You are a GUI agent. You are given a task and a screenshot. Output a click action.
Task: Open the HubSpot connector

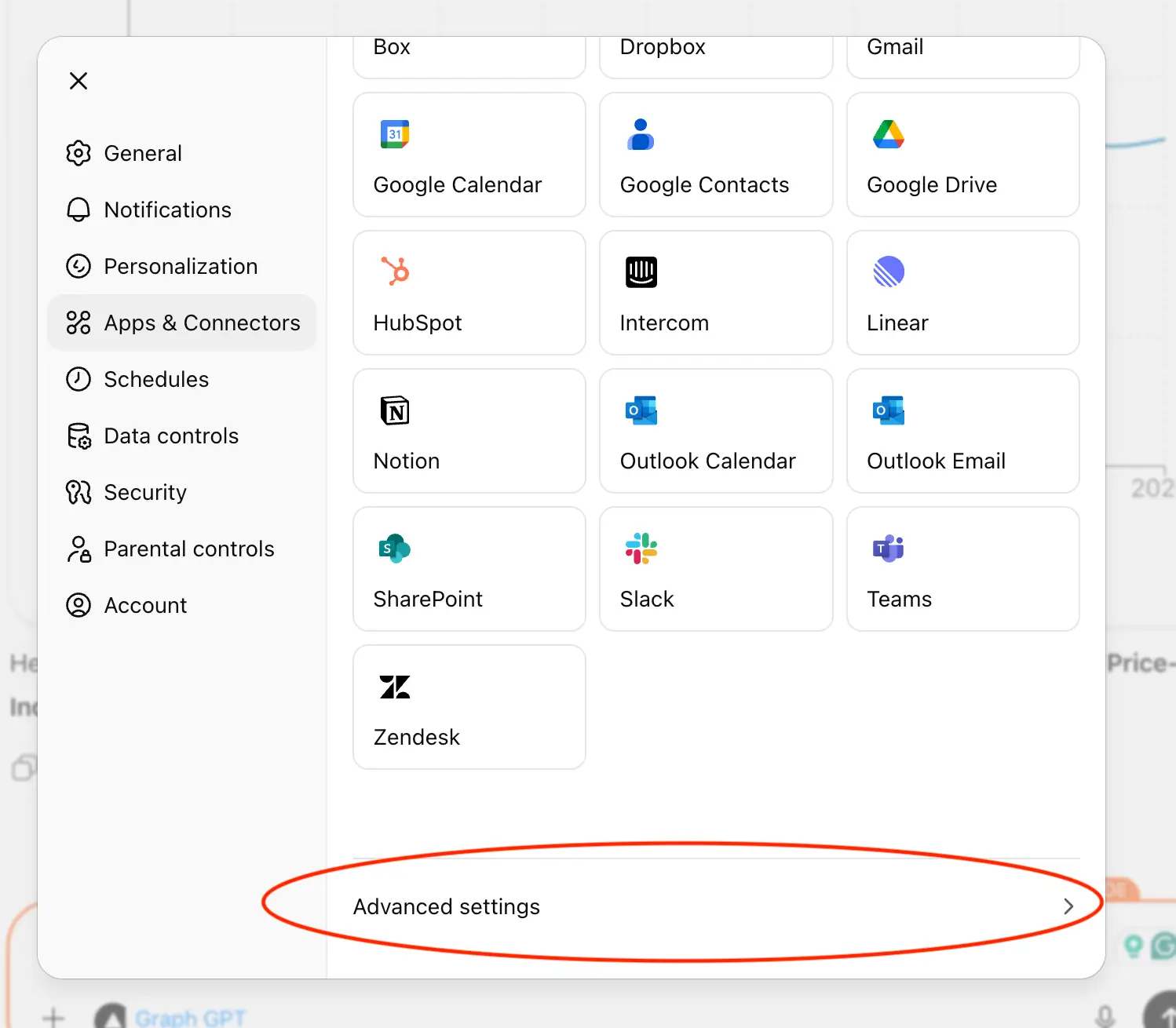[469, 292]
